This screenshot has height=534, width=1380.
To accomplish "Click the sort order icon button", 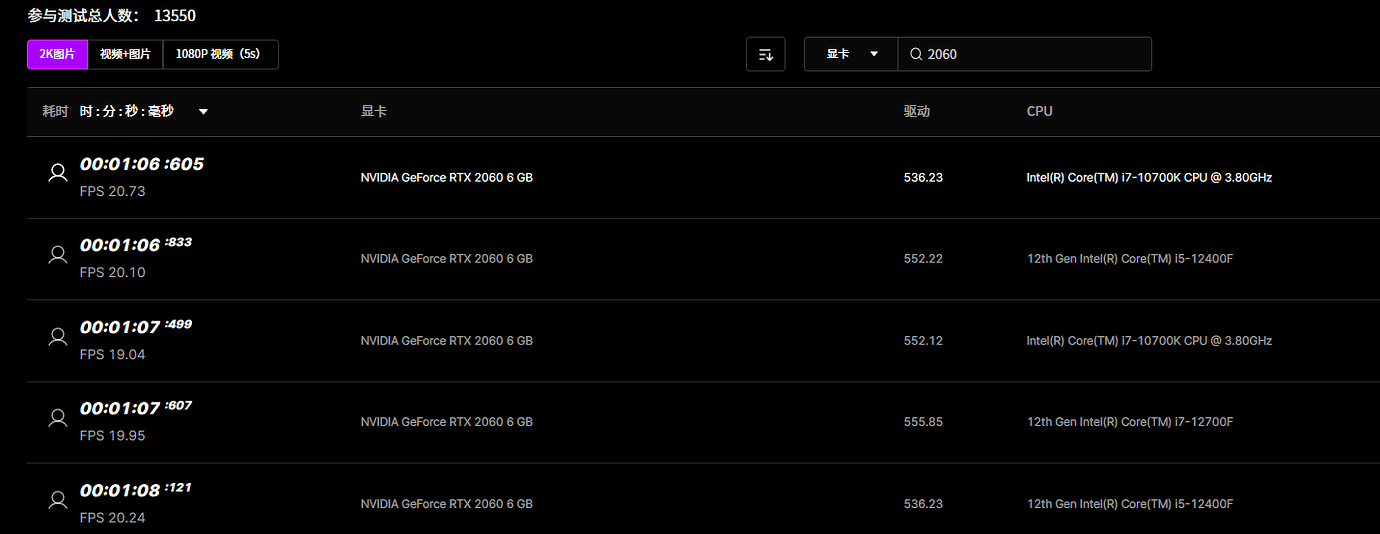I will [766, 54].
